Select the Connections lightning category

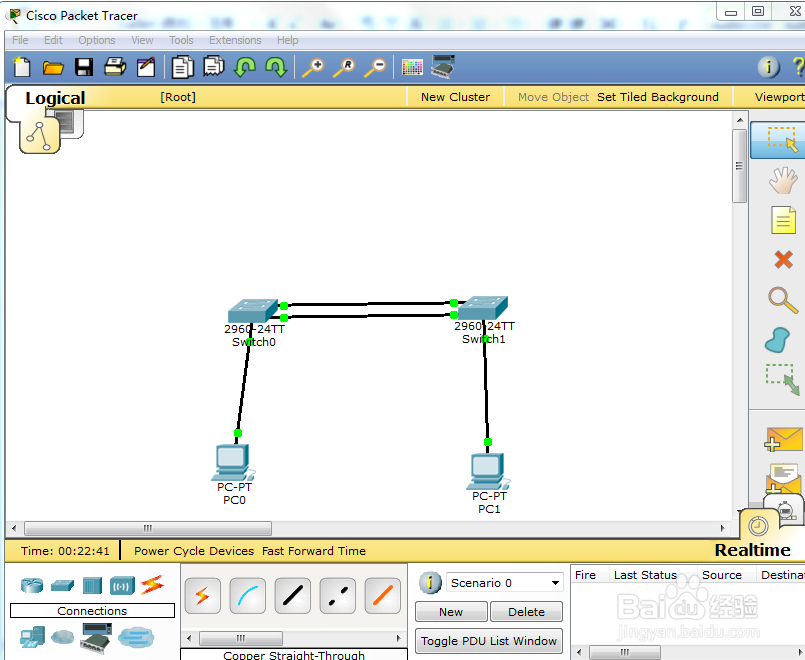[x=152, y=585]
